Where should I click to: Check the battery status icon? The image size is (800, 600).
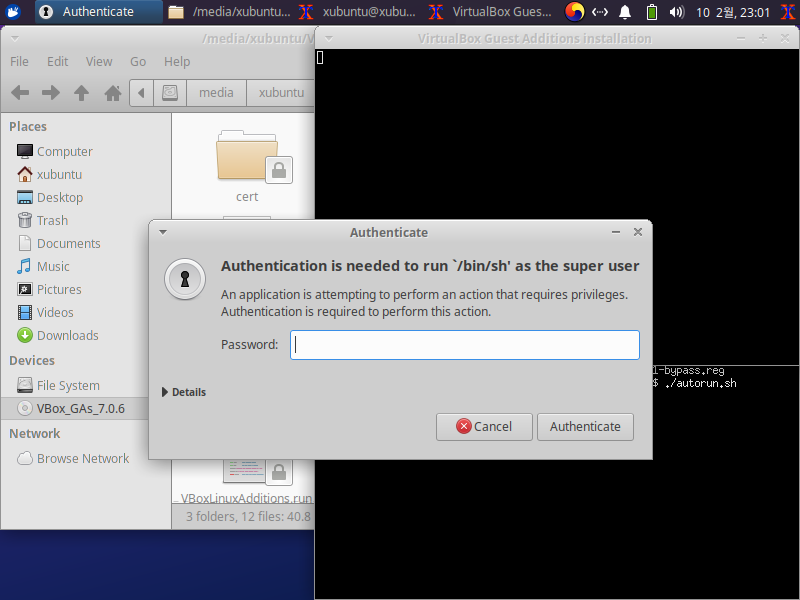click(x=652, y=12)
